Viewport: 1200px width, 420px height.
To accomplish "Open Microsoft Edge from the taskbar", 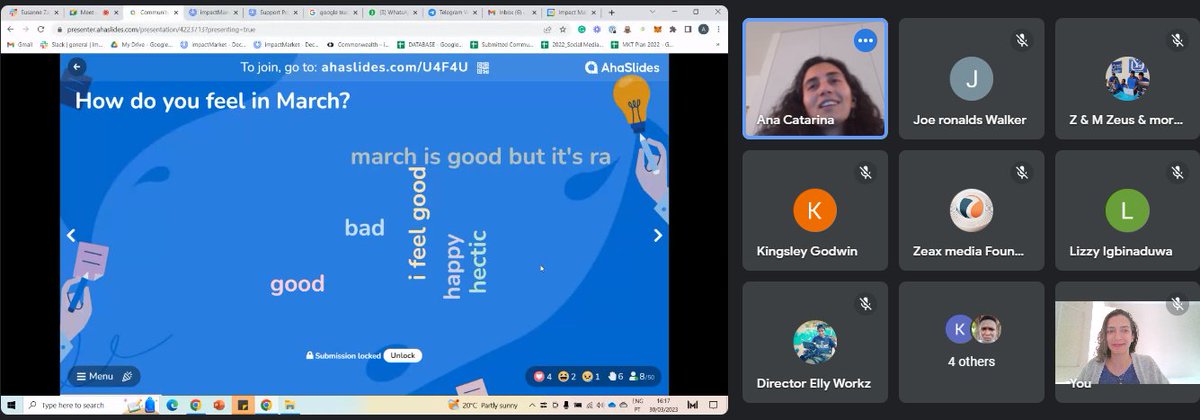I will tap(171, 405).
